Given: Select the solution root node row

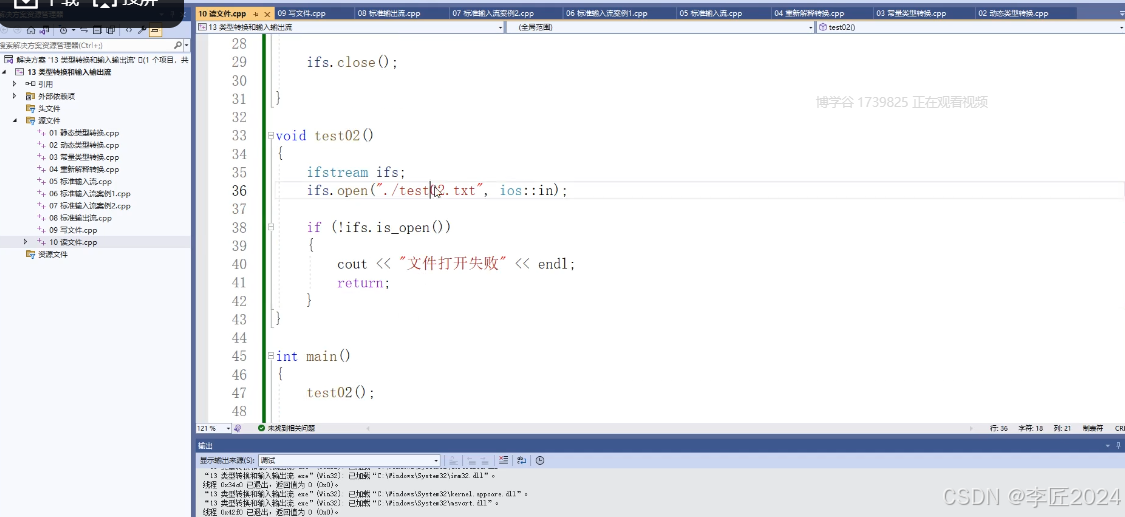Looking at the screenshot, I should pyautogui.click(x=95, y=60).
